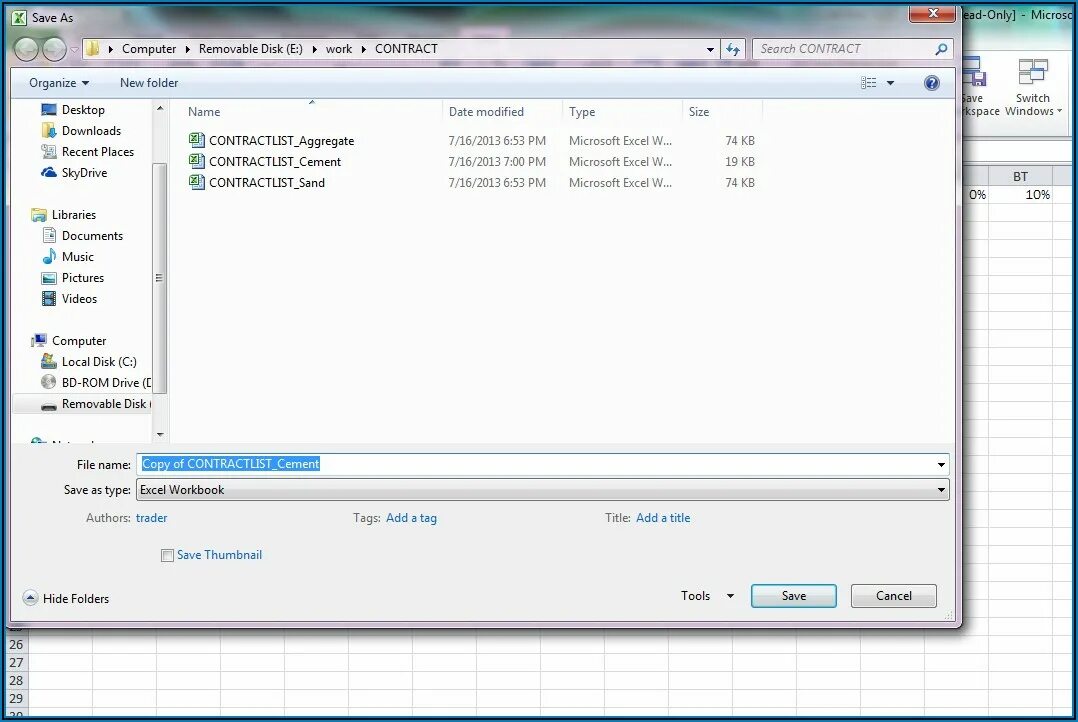Click row 27 header in Excel
Viewport: 1078px width, 722px height.
[16, 663]
